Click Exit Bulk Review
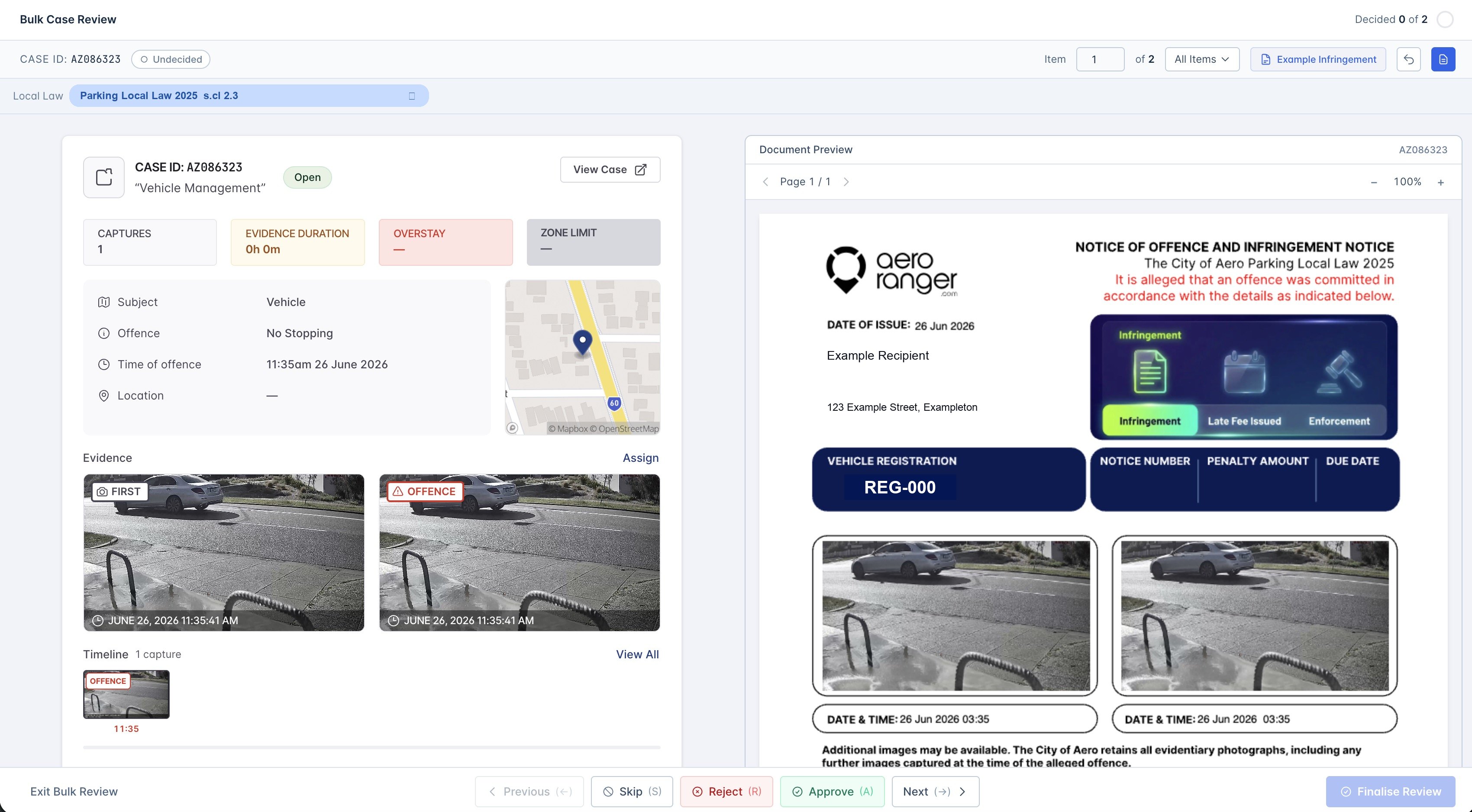Screen dimensions: 1472x812 point(74,792)
